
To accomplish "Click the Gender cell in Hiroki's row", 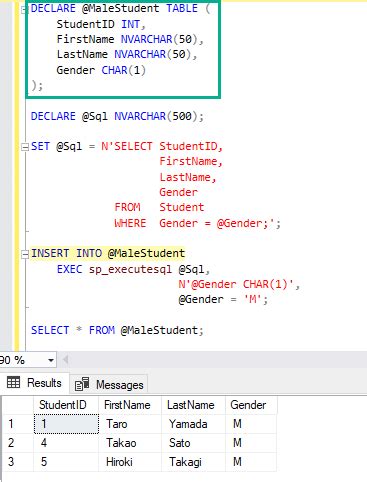I will click(x=251, y=462).
